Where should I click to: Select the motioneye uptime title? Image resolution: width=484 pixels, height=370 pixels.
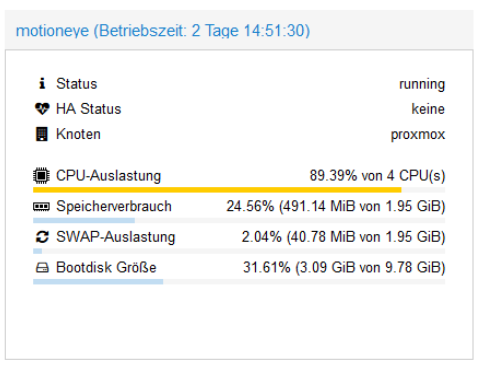(163, 31)
